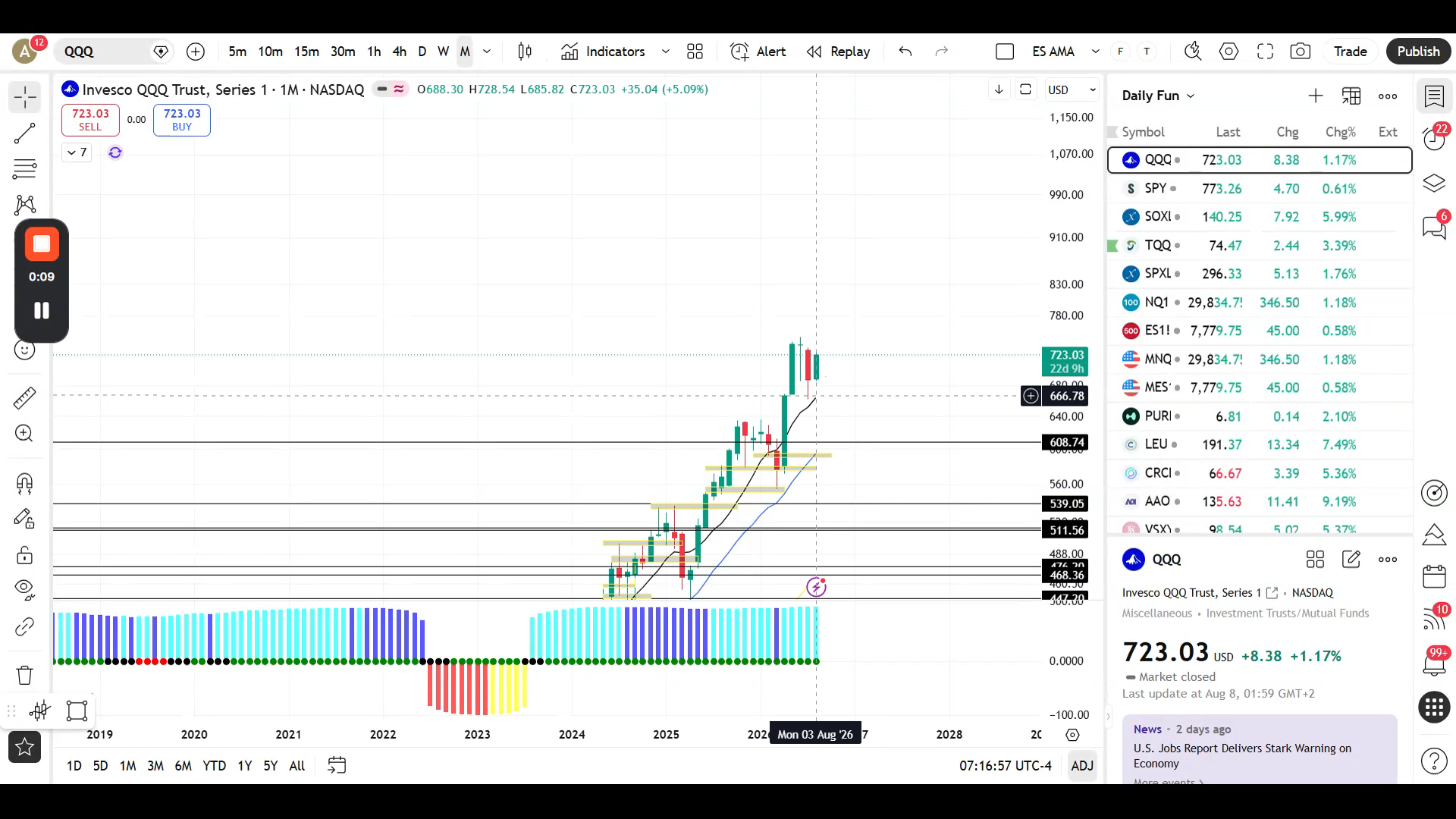
Task: Open the USD currency dropdown
Action: [x=1072, y=89]
